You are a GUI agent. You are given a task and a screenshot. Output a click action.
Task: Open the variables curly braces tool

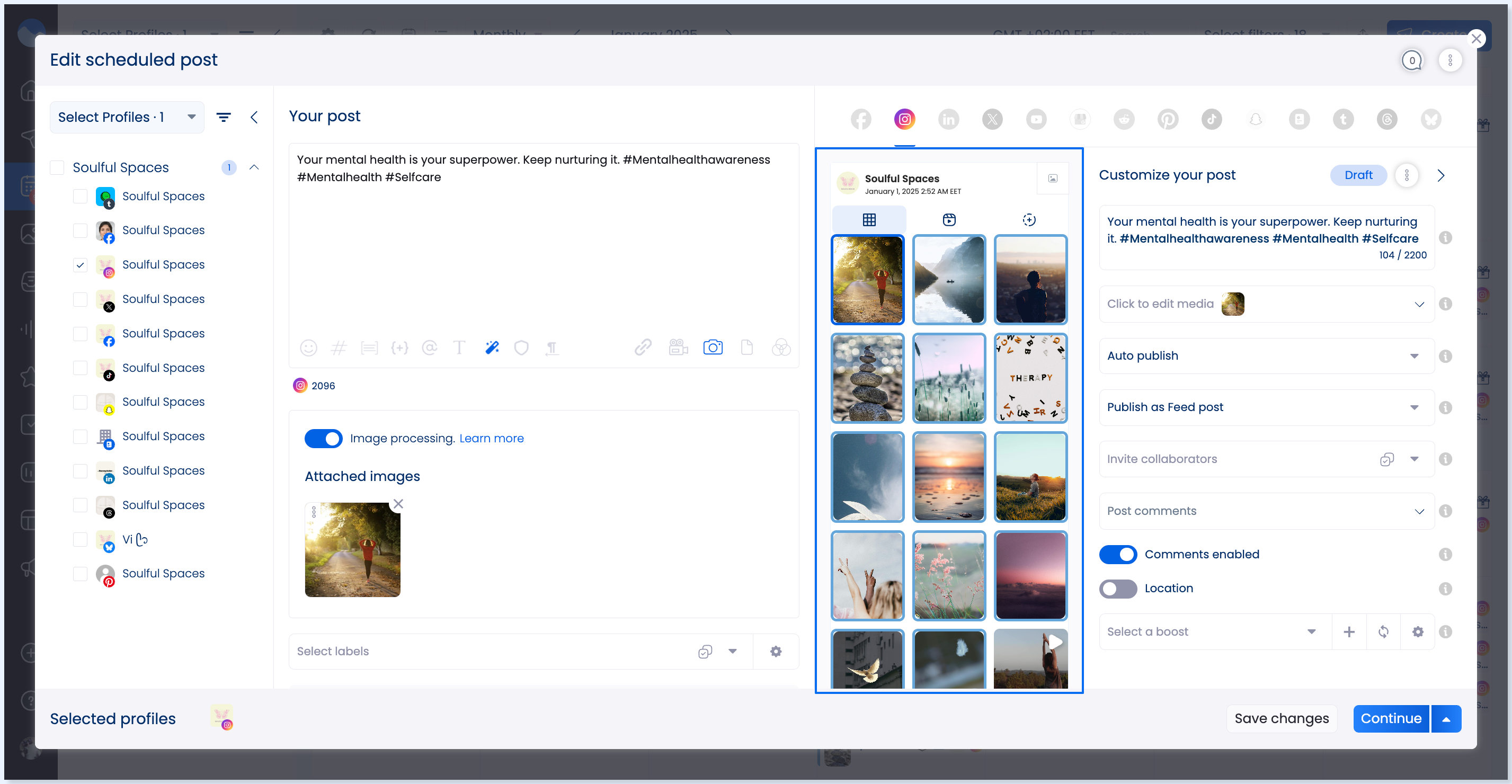click(x=399, y=348)
